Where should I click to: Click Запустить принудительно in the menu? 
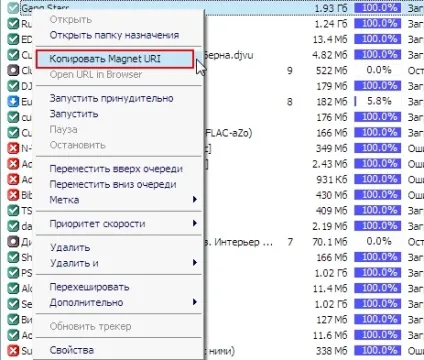(x=111, y=98)
